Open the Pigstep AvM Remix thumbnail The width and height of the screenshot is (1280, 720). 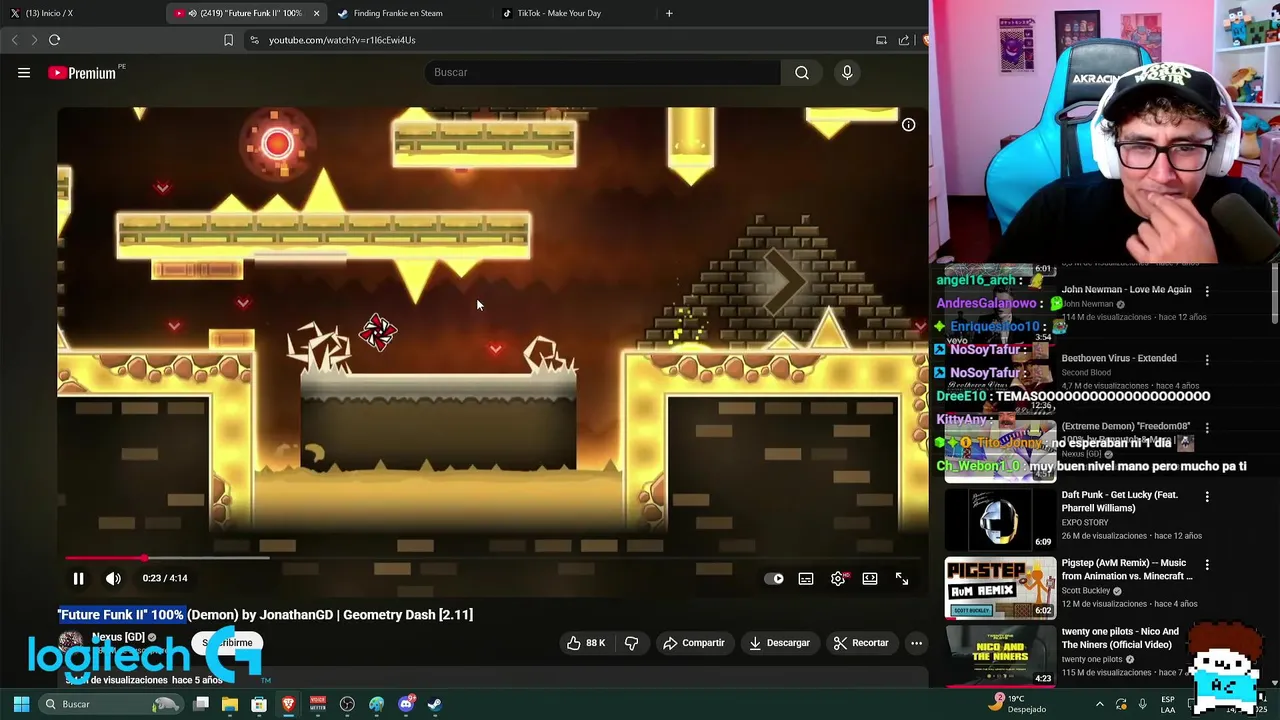tap(1000, 587)
